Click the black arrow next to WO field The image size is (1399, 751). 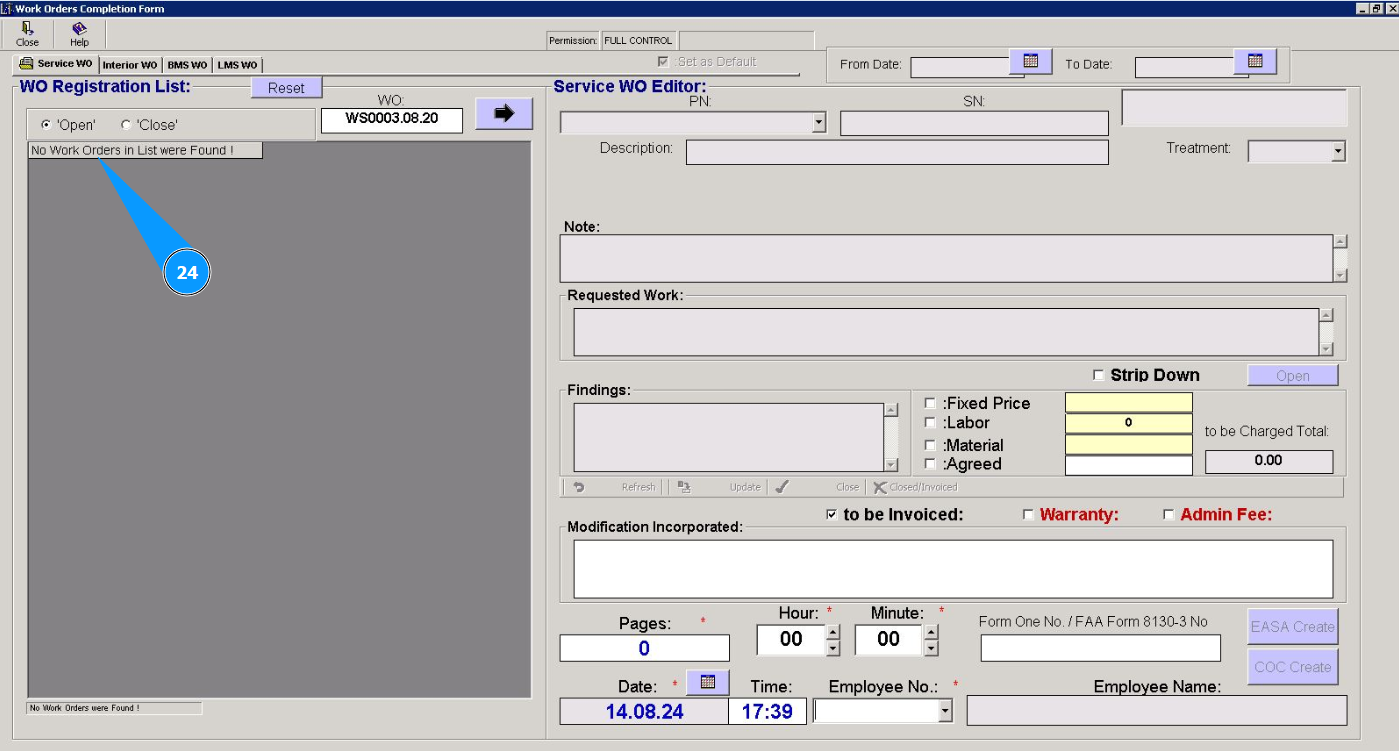(x=504, y=114)
